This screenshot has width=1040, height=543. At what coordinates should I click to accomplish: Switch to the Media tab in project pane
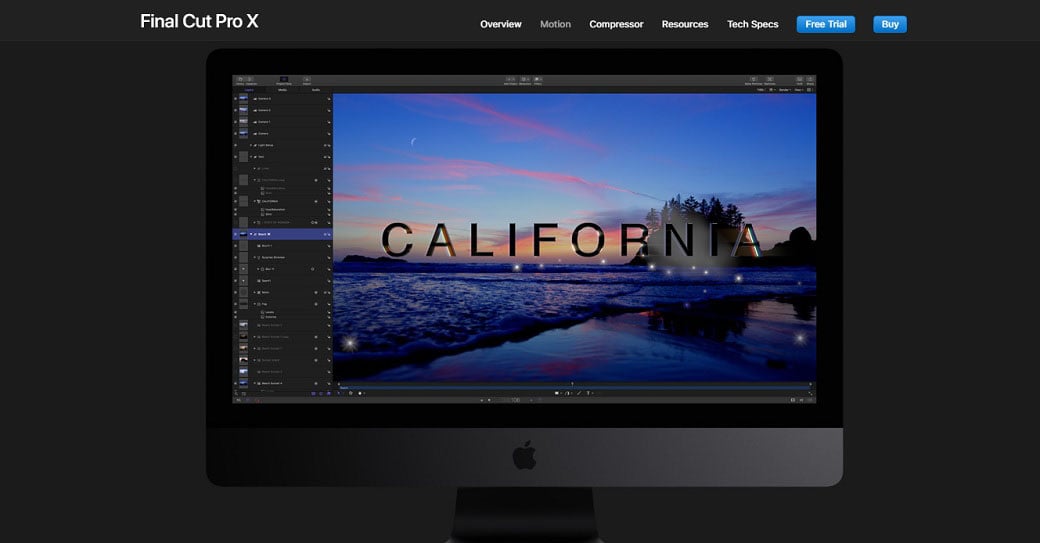(x=282, y=90)
